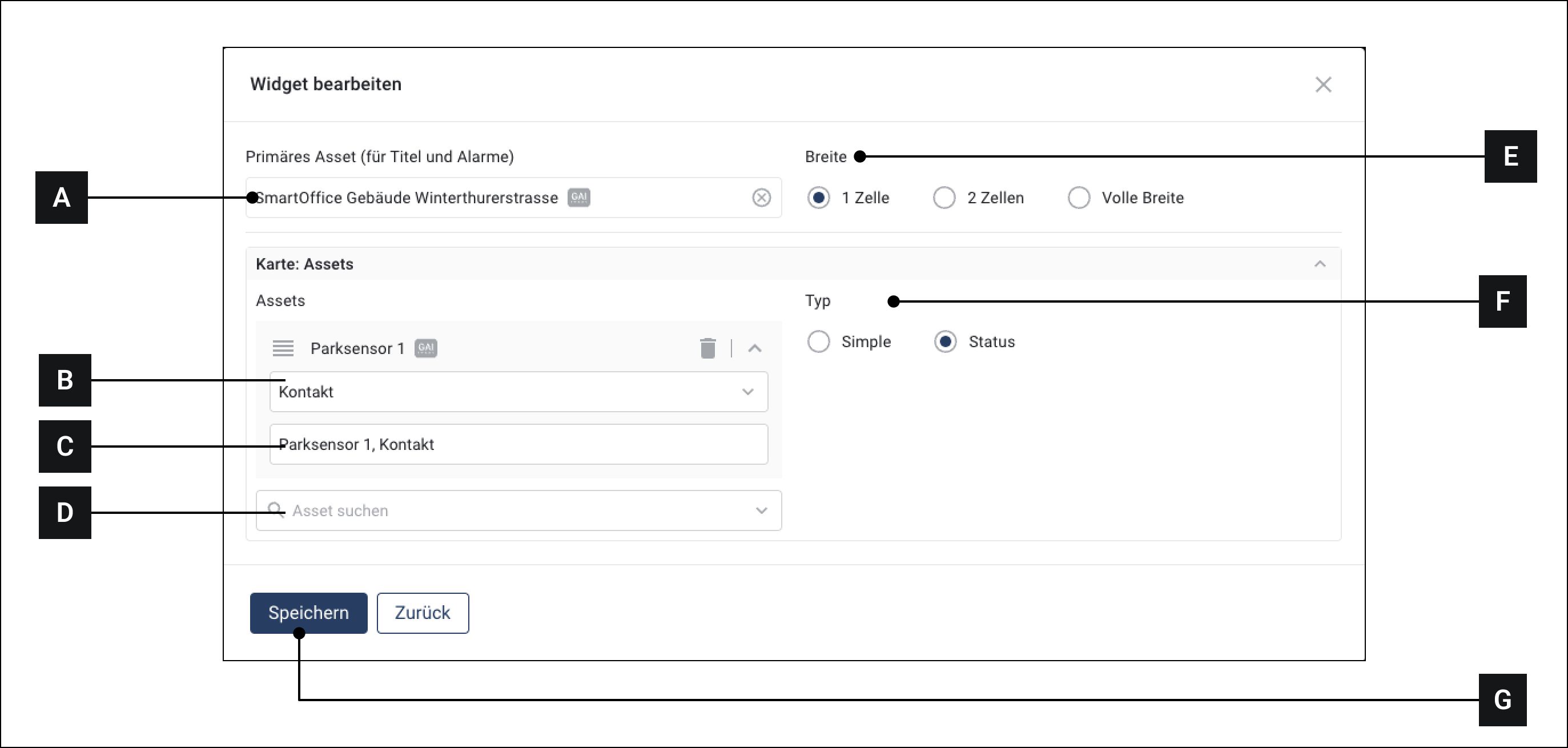Screen dimensions: 1568x748
Task: Set Typ to Simple
Action: [819, 341]
